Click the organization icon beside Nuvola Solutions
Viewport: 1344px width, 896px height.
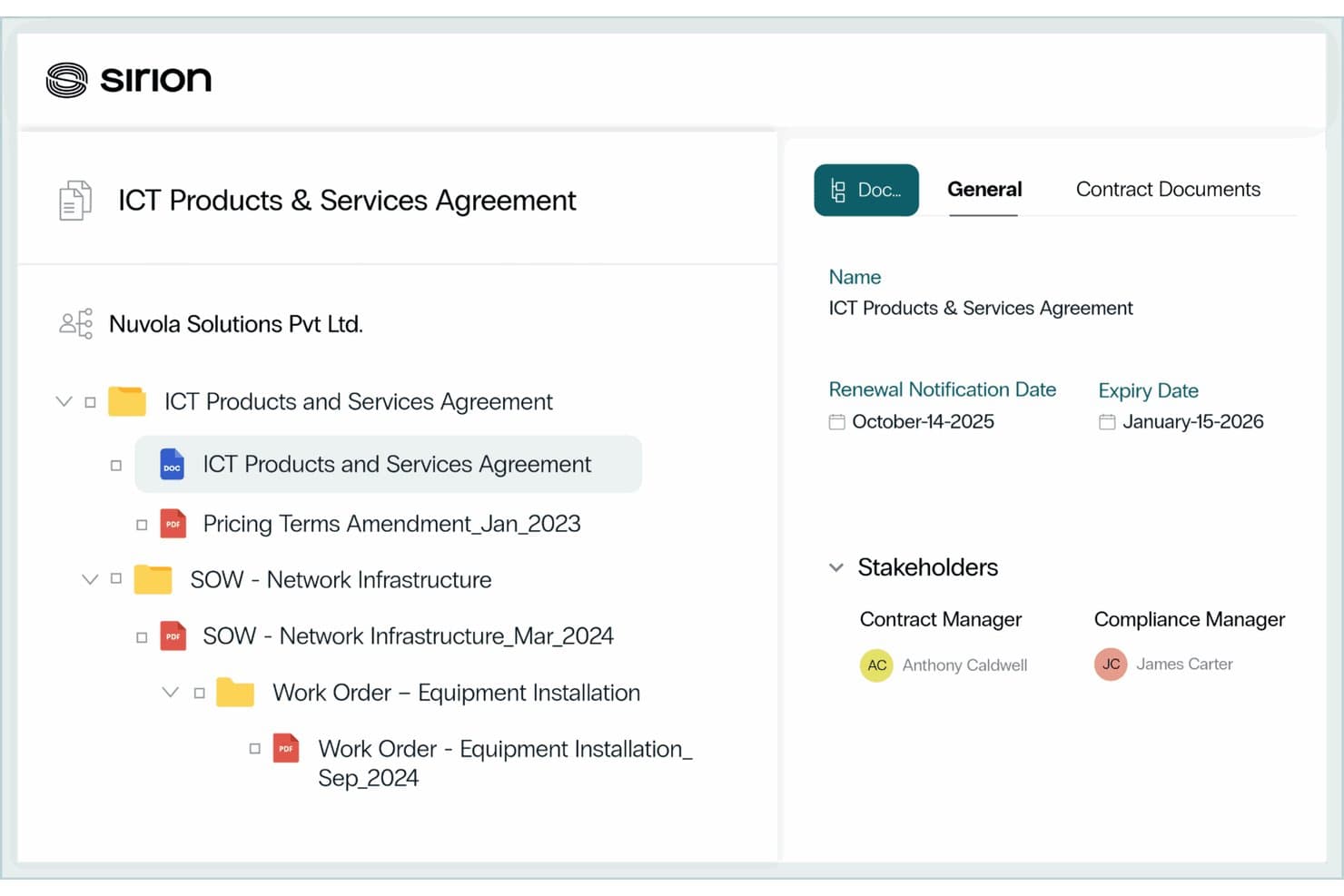pos(76,324)
